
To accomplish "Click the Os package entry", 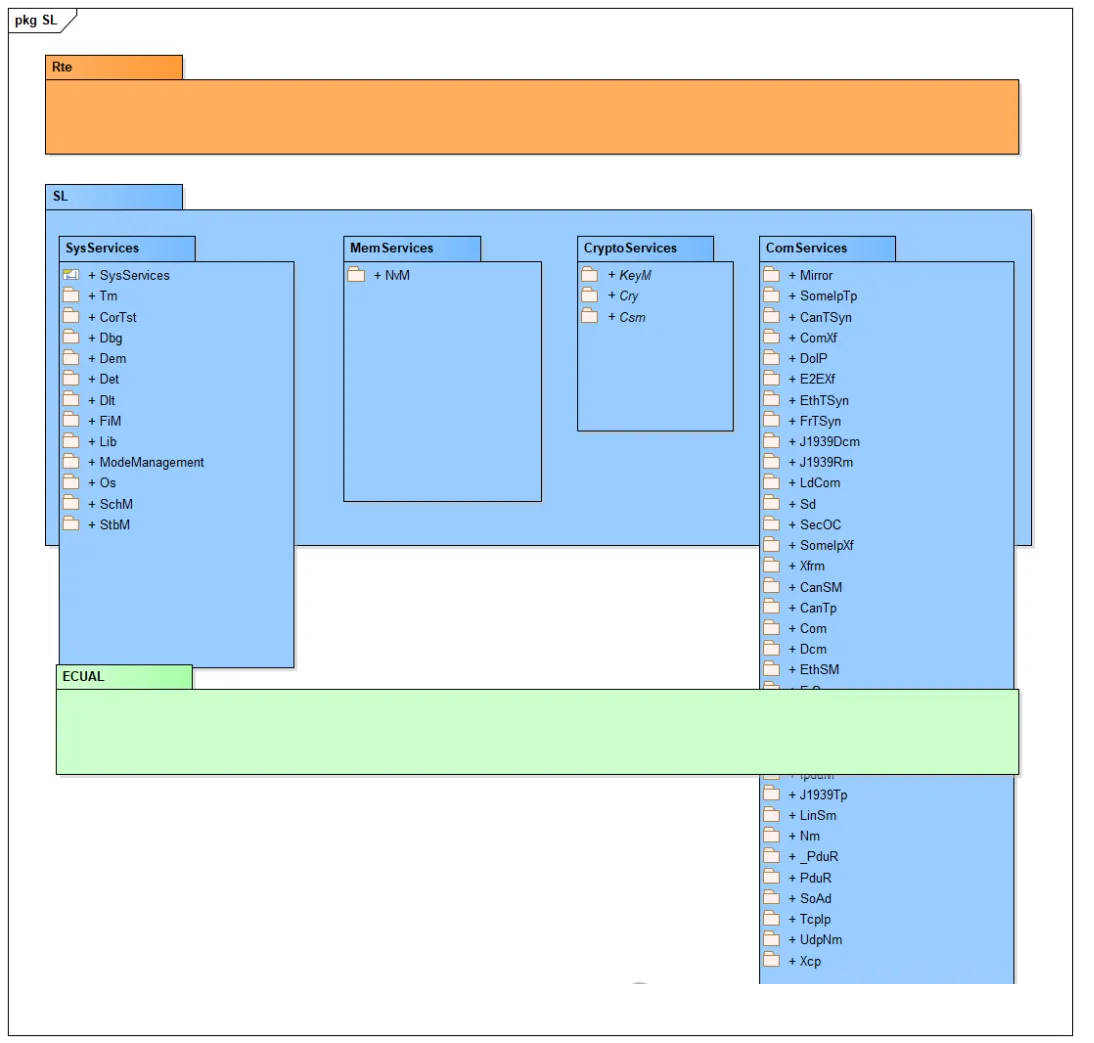I will [x=107, y=483].
